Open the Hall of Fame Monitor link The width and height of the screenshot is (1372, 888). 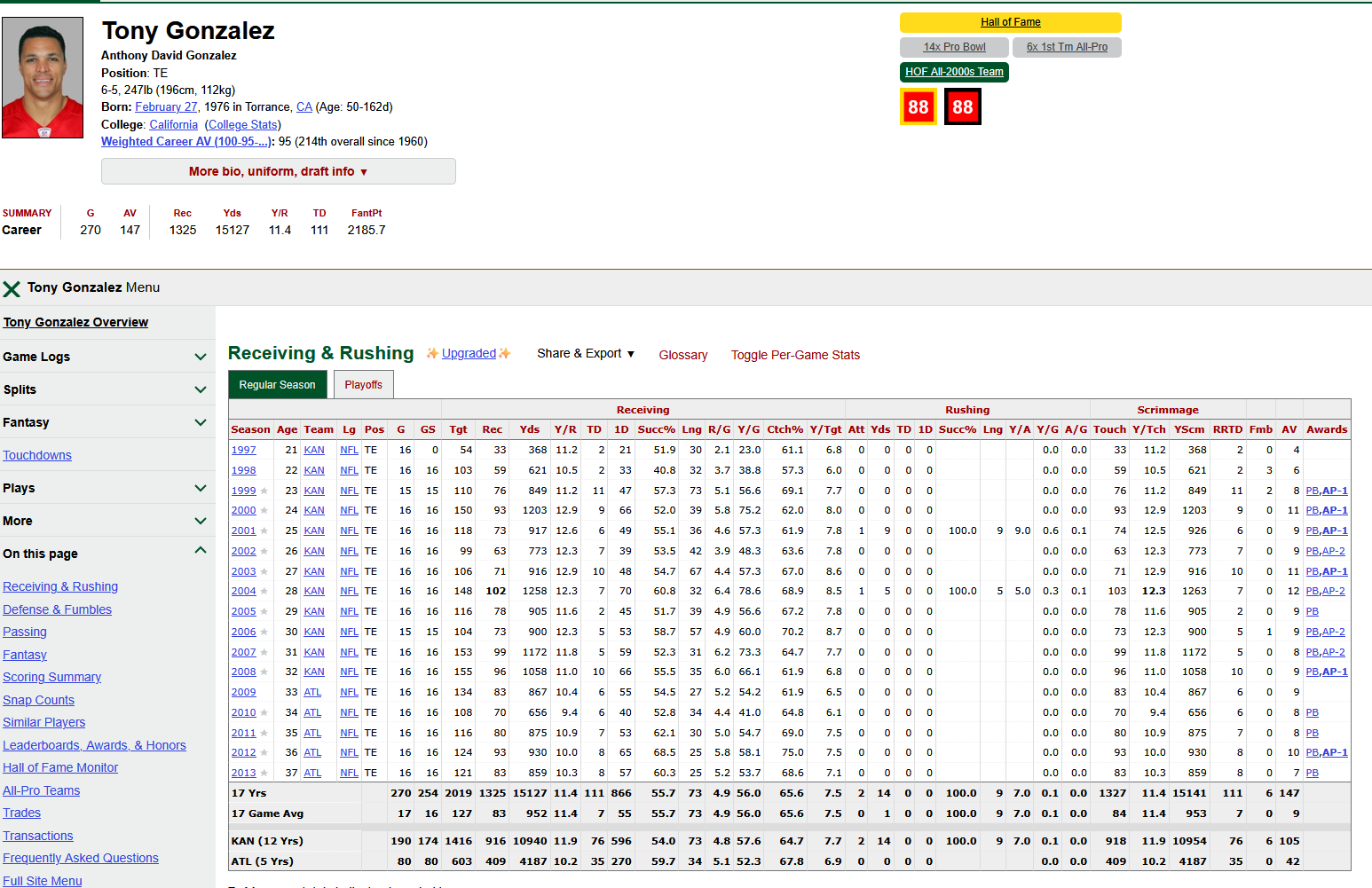60,767
